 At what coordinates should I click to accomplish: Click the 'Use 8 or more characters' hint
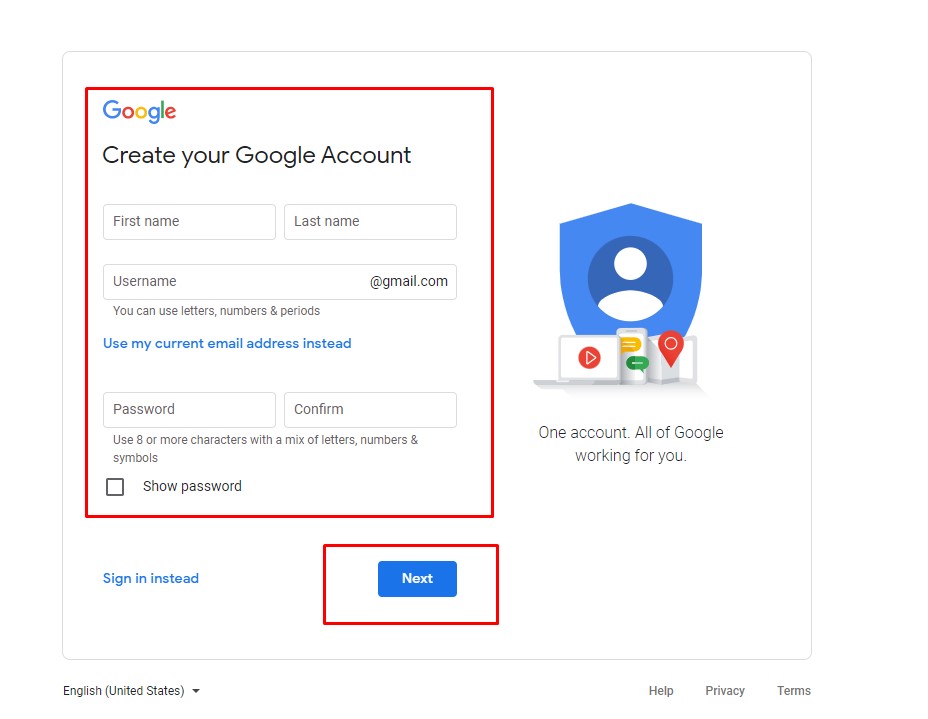pyautogui.click(x=266, y=449)
